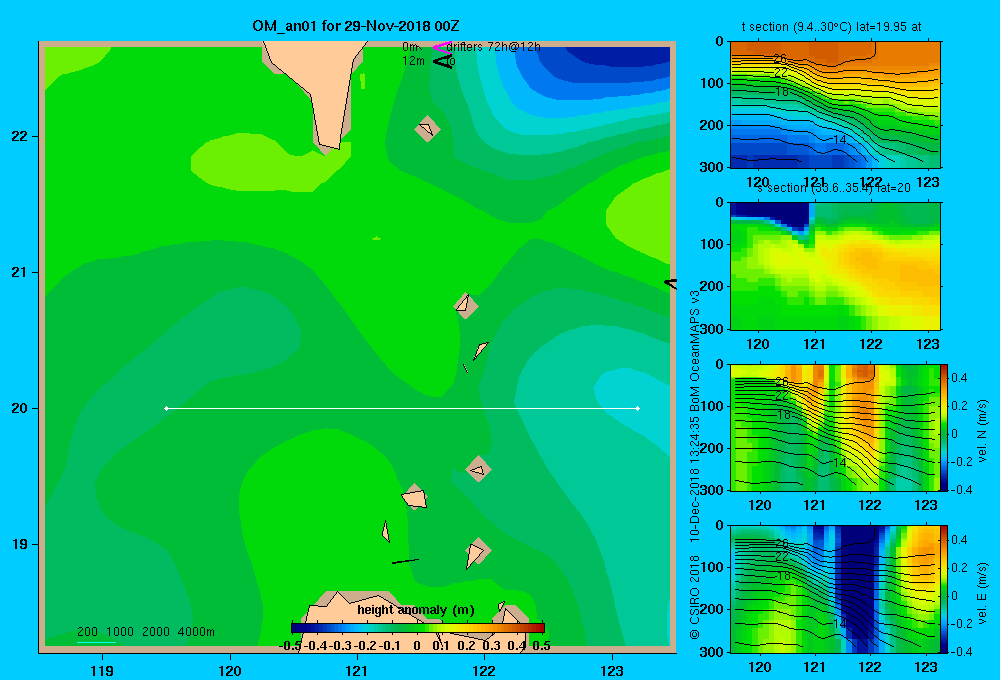Click main map latitude label 22

[x=20, y=137]
